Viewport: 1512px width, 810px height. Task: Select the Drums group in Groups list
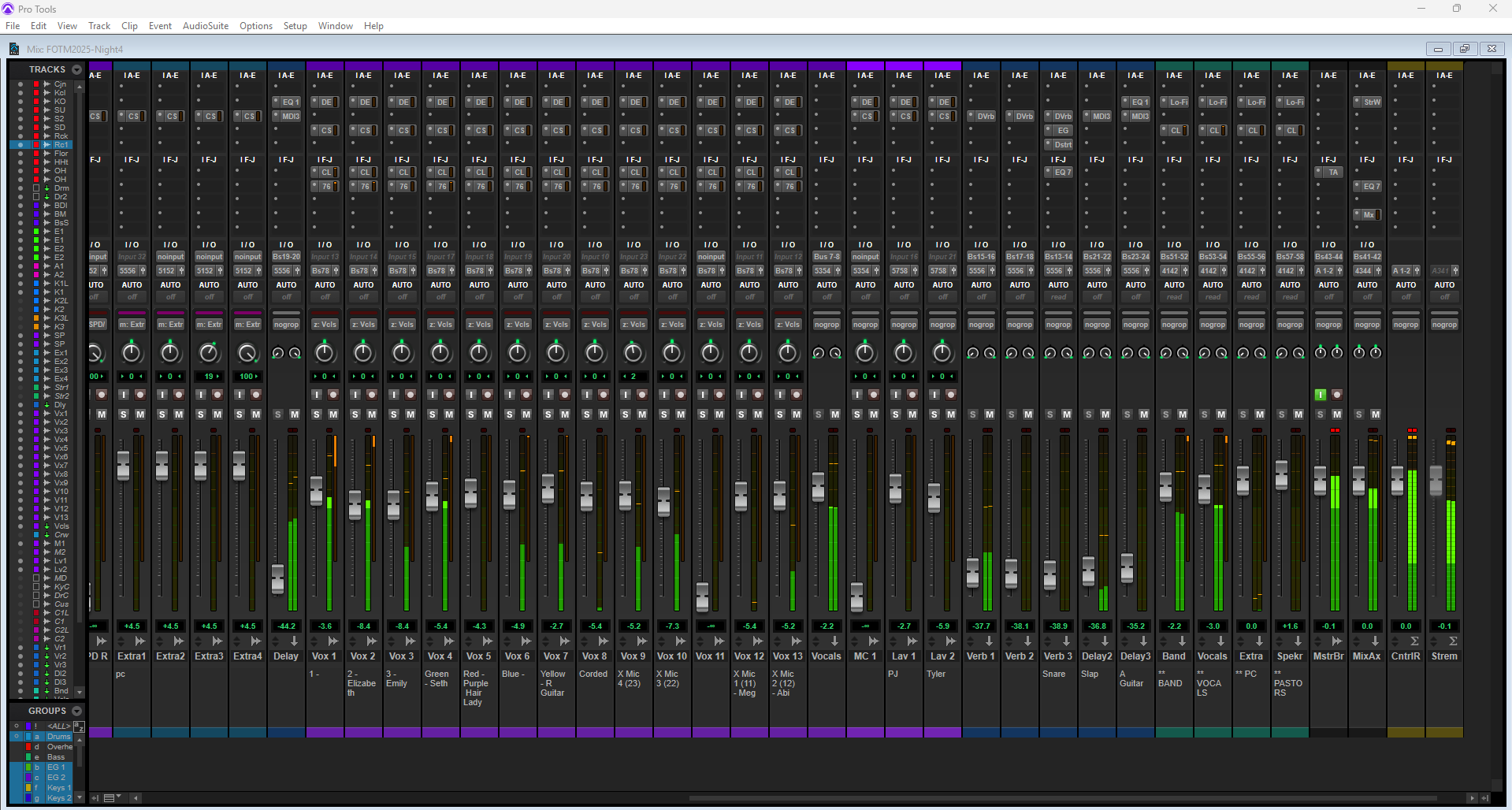(x=58, y=737)
